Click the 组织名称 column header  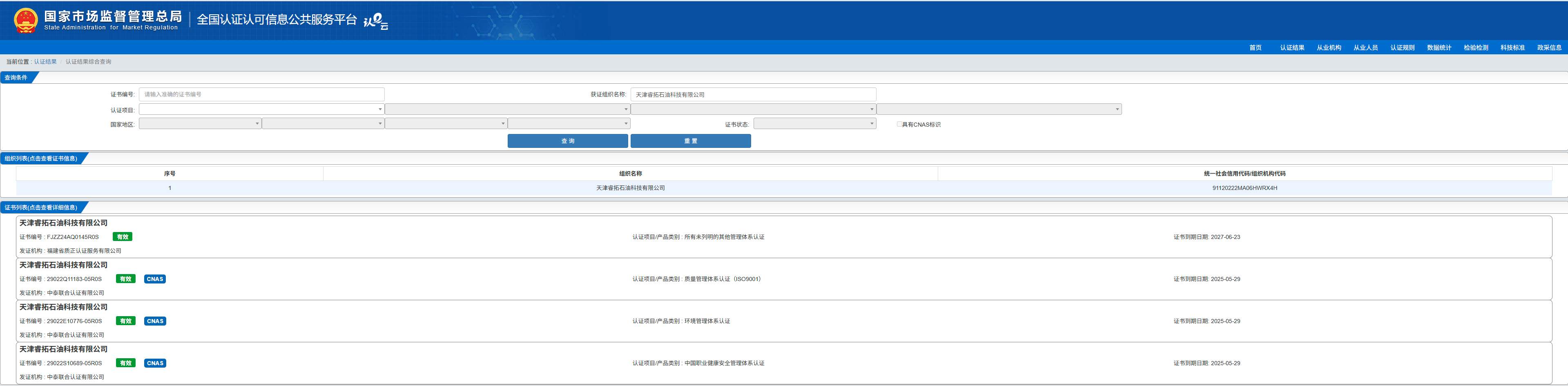[631, 174]
